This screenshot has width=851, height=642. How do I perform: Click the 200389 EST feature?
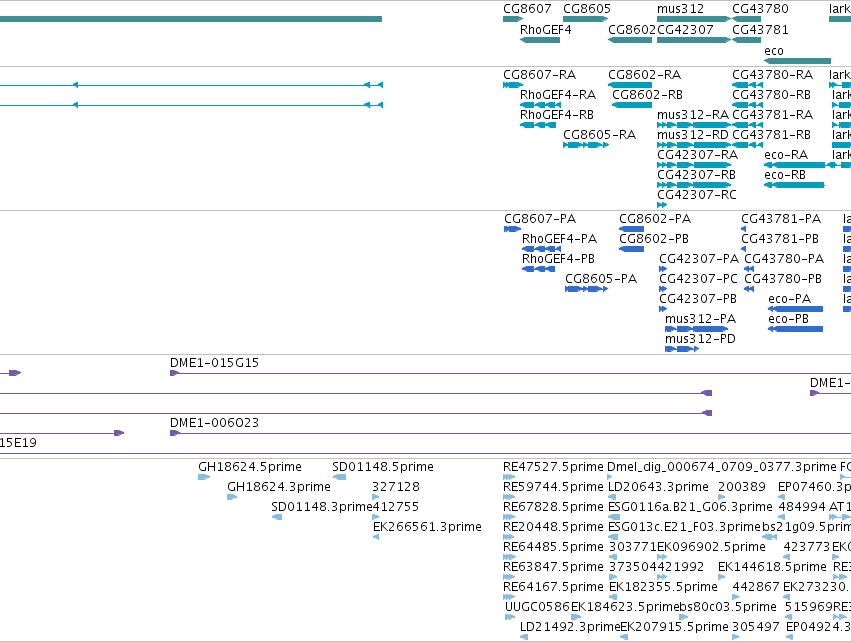coord(721,497)
